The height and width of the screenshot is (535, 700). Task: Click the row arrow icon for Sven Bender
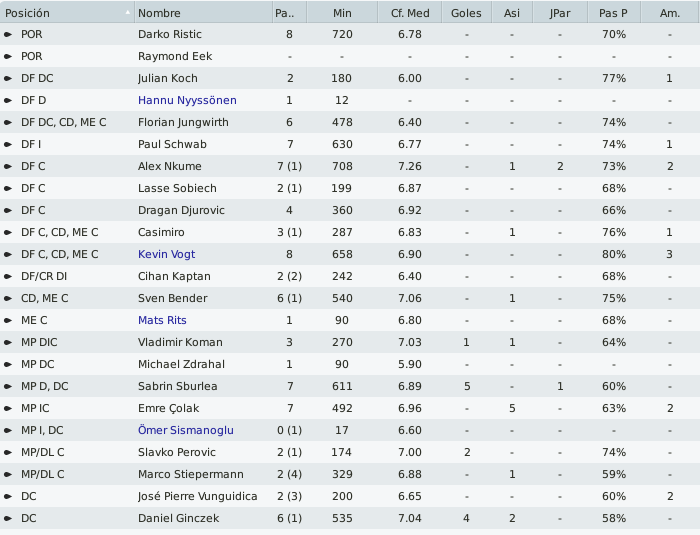click(x=8, y=298)
